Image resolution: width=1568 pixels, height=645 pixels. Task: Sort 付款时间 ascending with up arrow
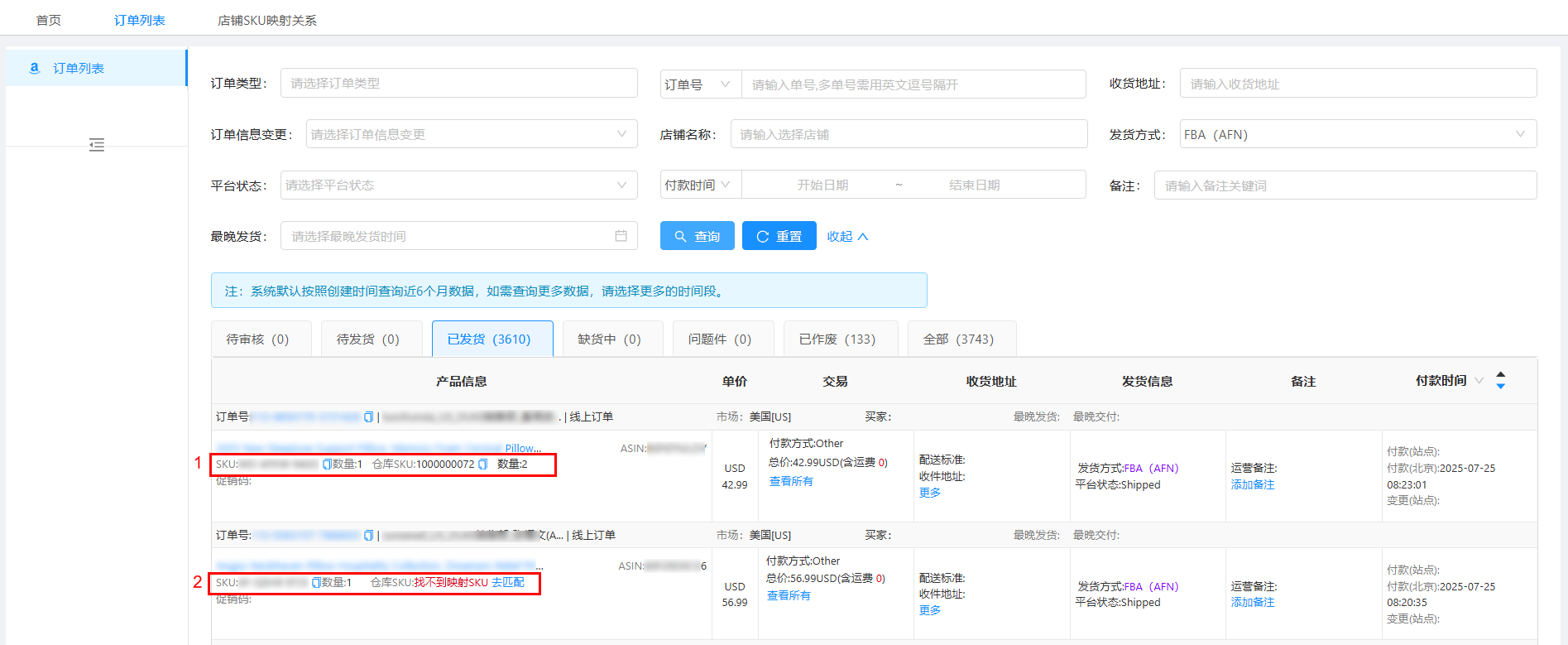[x=1500, y=375]
